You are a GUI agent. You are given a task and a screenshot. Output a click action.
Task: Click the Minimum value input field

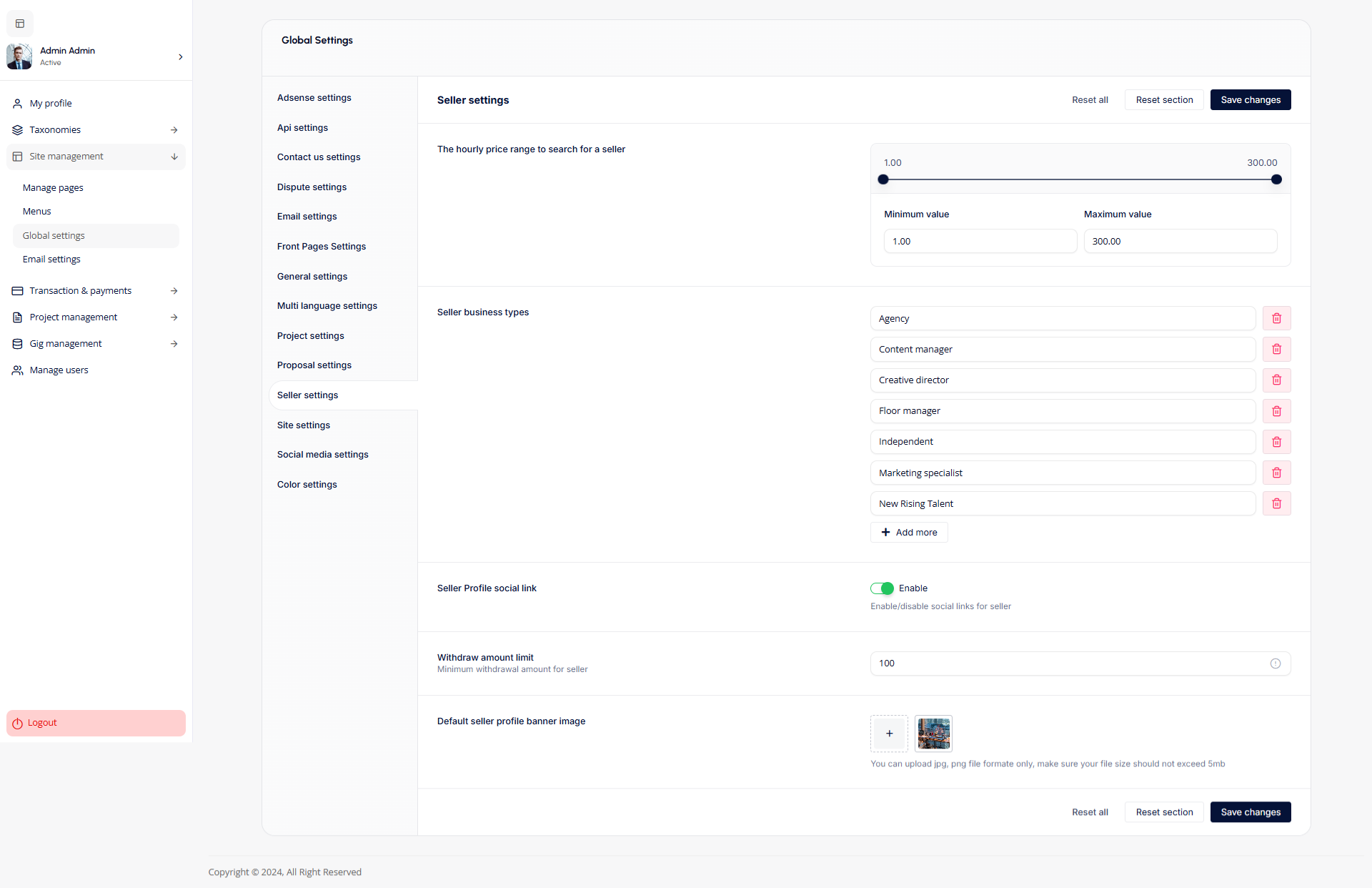click(x=980, y=242)
